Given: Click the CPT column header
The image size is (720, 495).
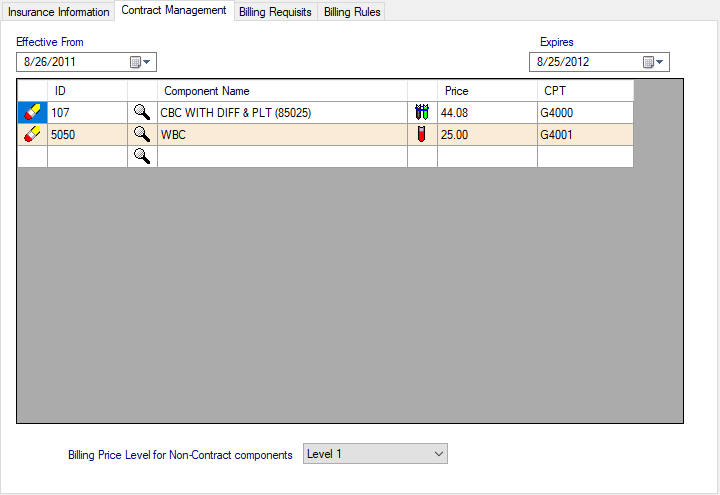Looking at the screenshot, I should click(x=585, y=91).
